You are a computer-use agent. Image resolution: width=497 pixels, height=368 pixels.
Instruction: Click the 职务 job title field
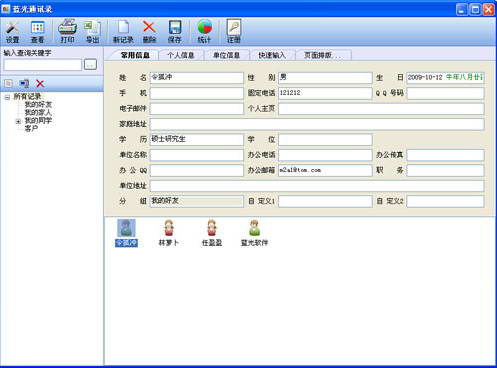point(445,170)
